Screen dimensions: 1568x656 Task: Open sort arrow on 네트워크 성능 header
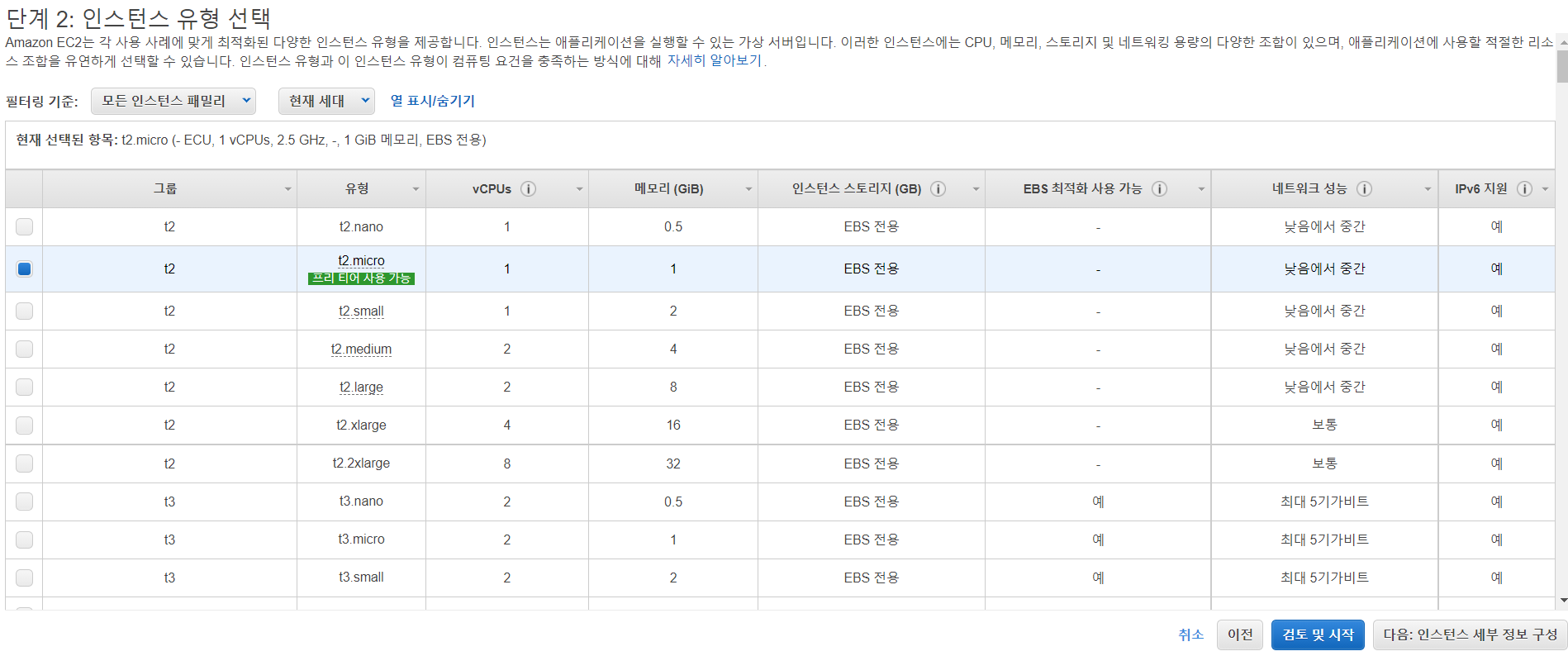pyautogui.click(x=1428, y=189)
